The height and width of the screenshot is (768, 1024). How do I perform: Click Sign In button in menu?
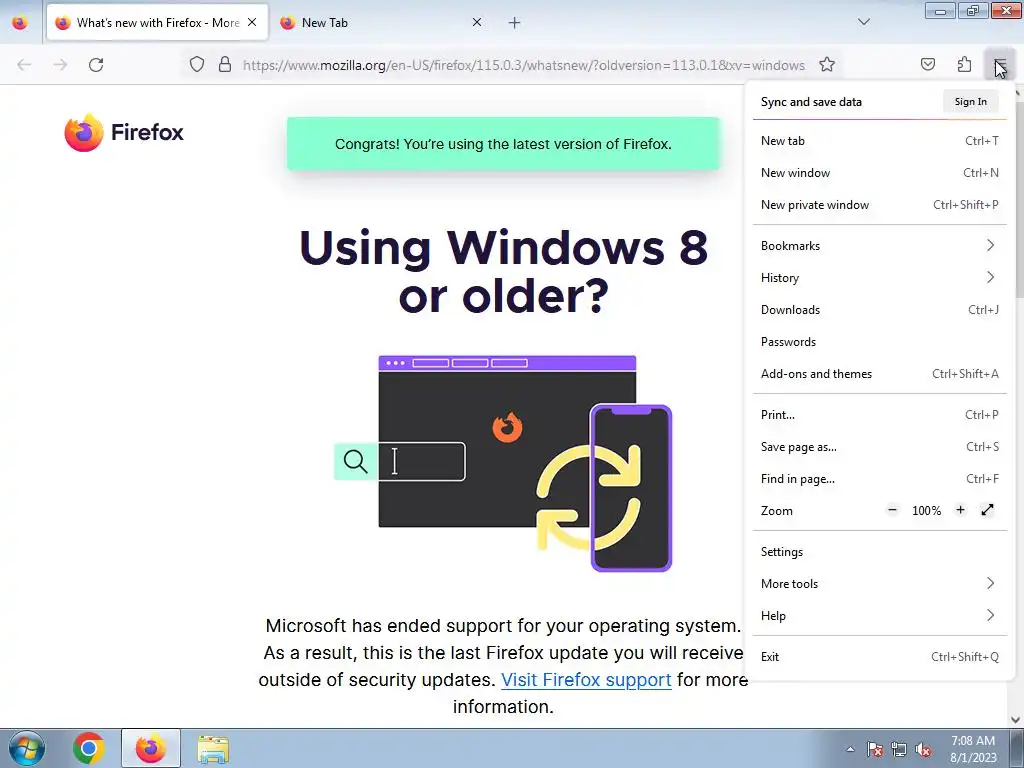tap(970, 102)
